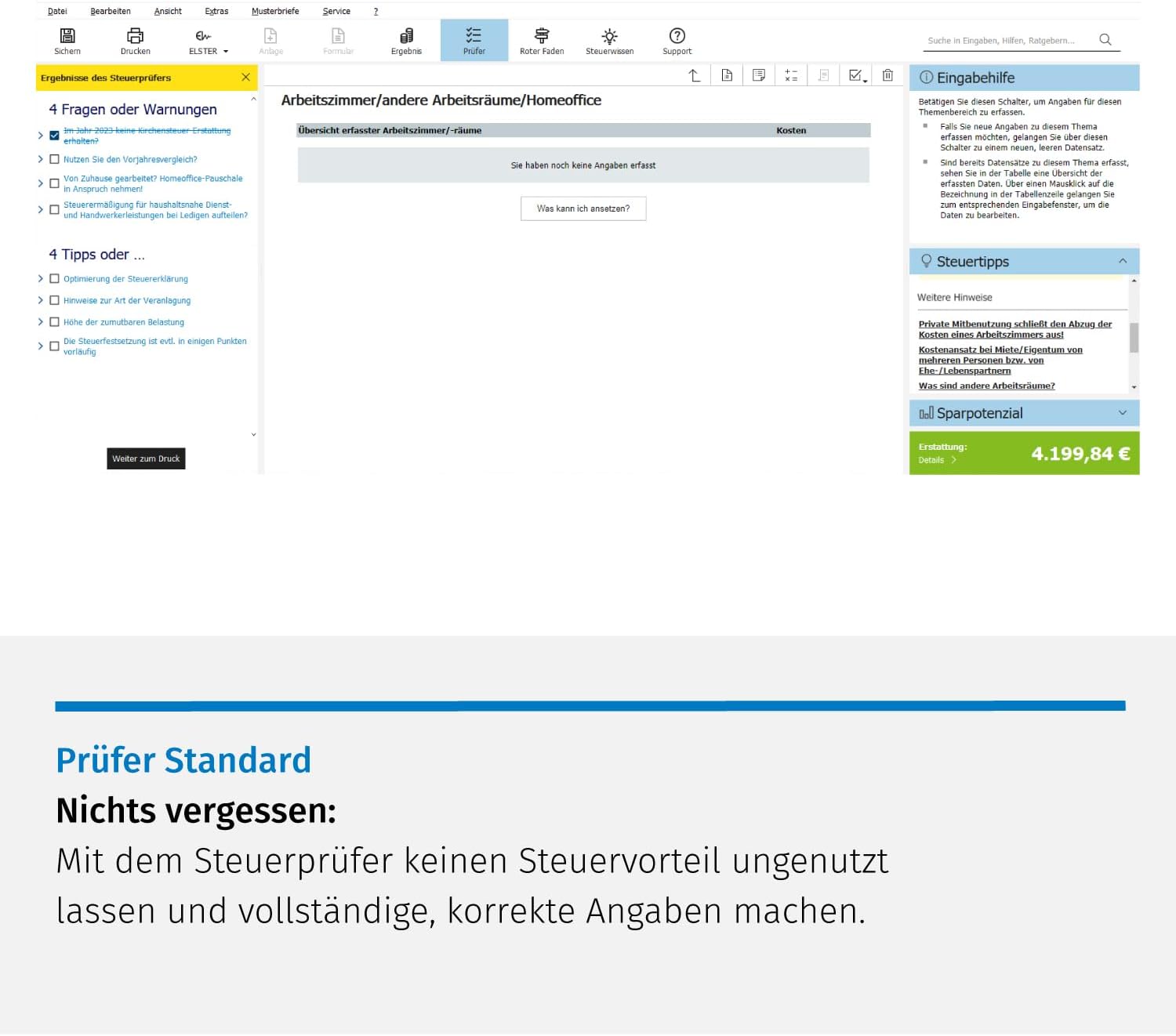
Task: Expand Optimierung der Steuererklärung chevron
Action: (x=40, y=278)
